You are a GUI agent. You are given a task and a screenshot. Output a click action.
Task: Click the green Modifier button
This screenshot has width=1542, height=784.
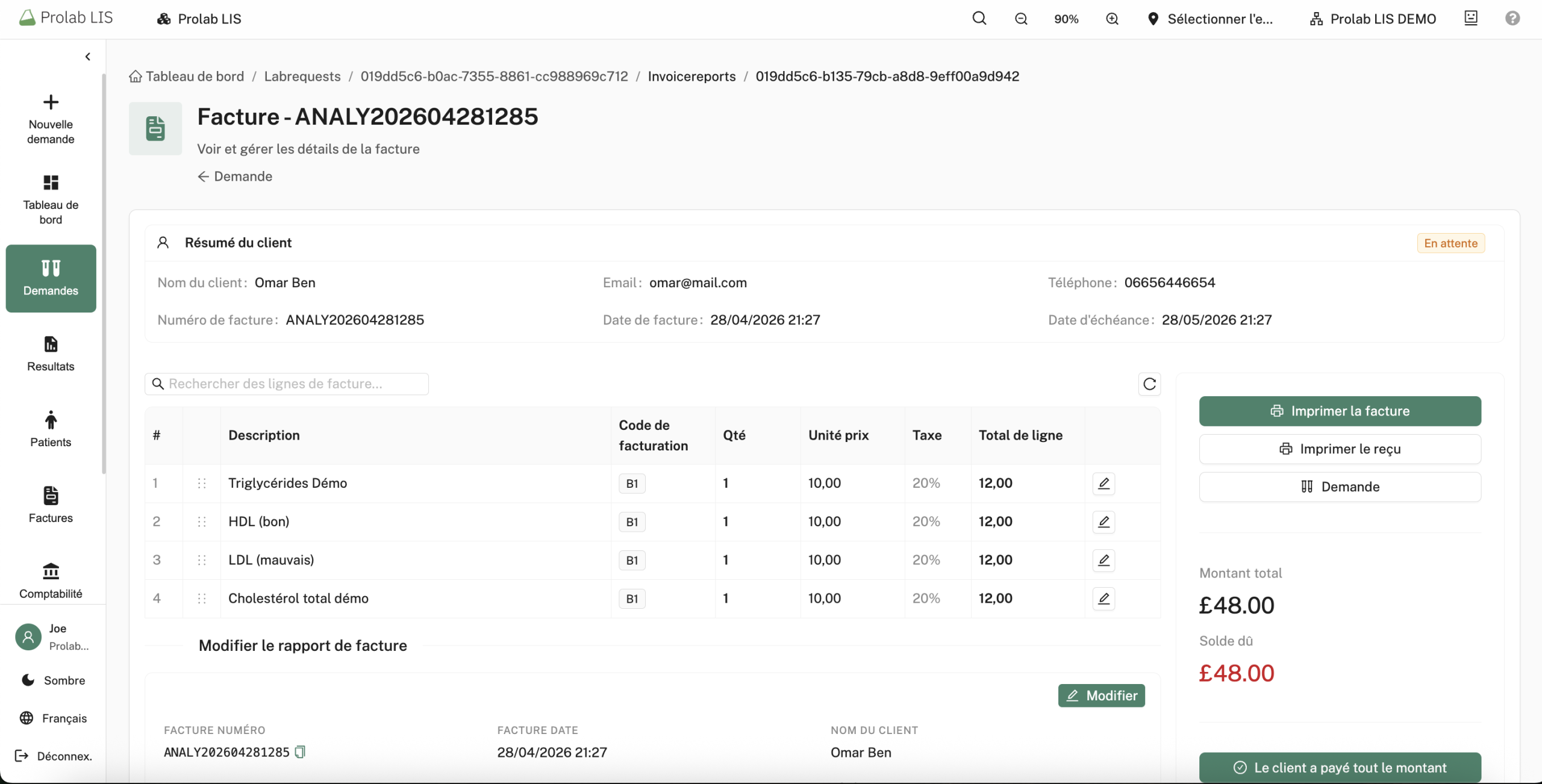[x=1101, y=695]
